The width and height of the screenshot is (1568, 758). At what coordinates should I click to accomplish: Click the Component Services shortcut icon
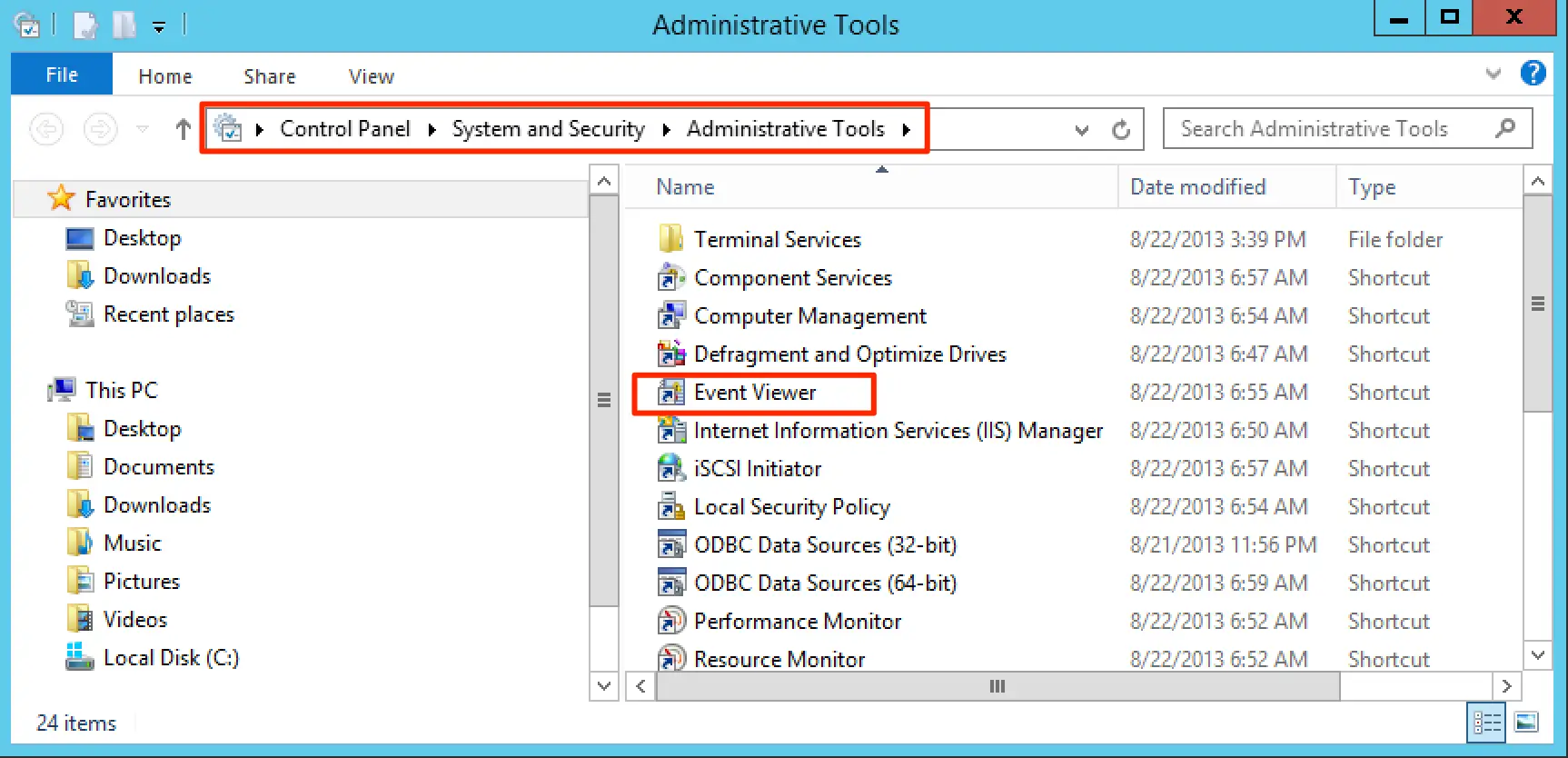click(x=671, y=277)
